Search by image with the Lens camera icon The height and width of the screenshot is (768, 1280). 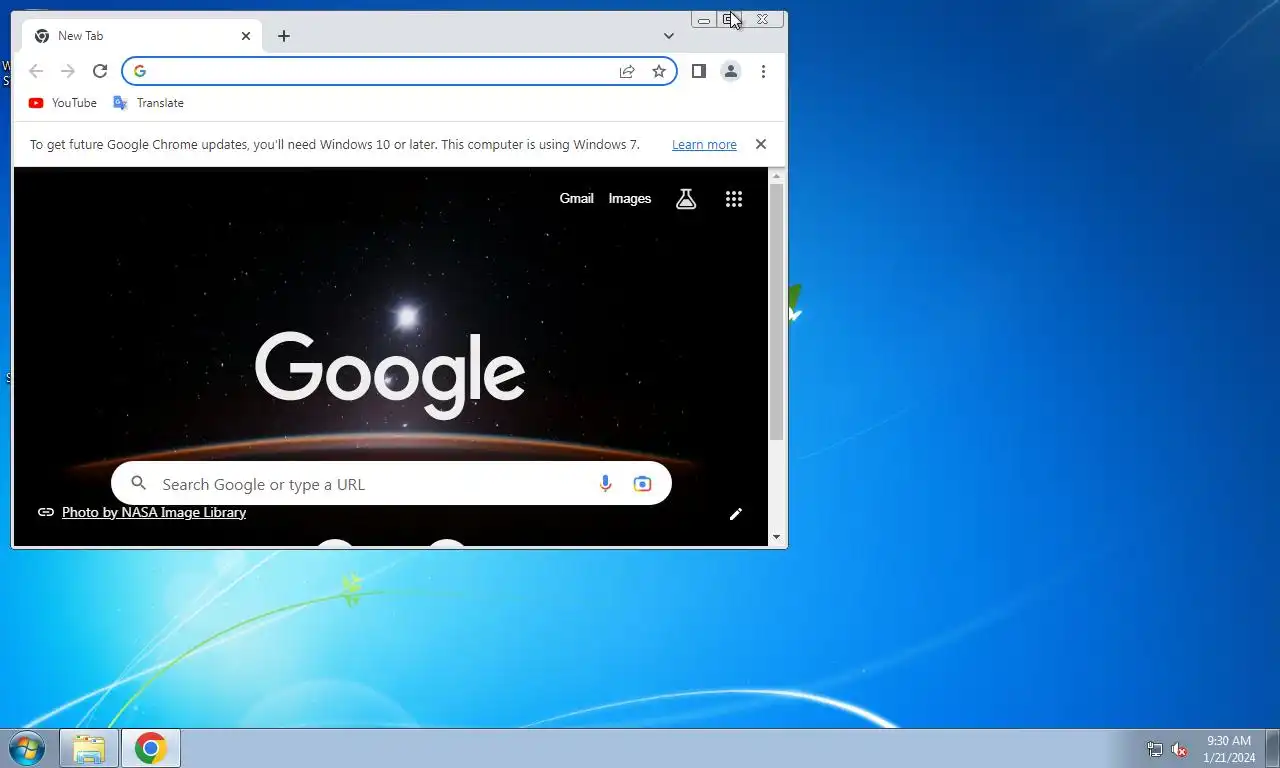(642, 484)
